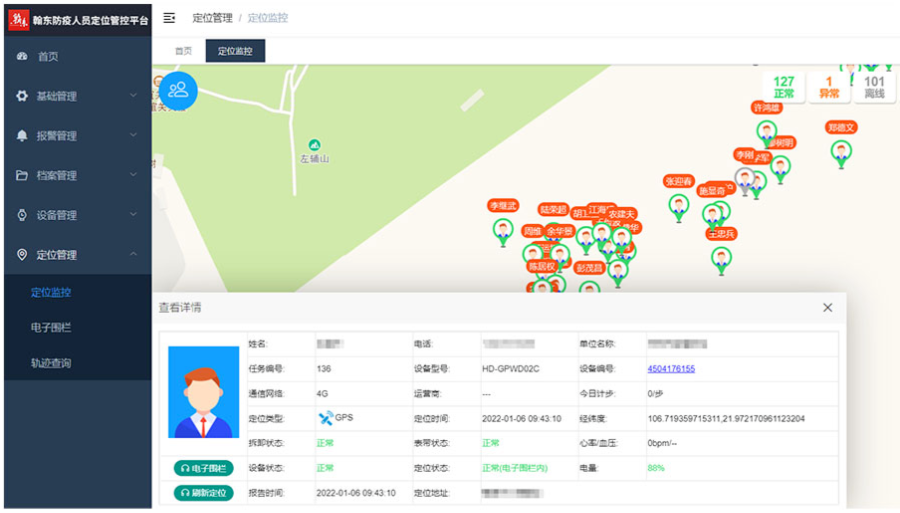Filter by 101 离线 status
Screen dimensions: 900x513
[874, 87]
